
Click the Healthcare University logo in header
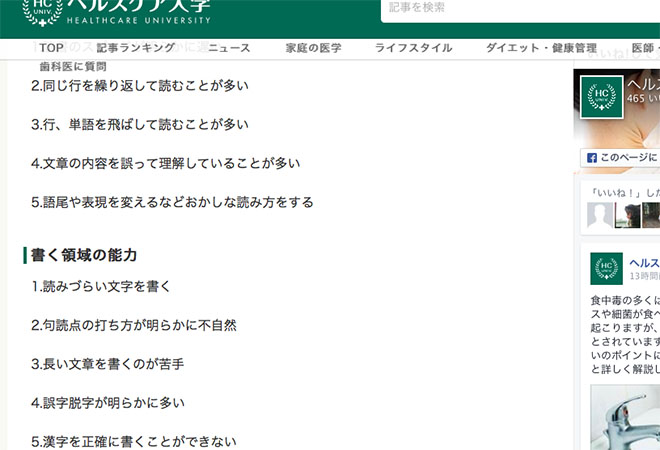pos(41,13)
